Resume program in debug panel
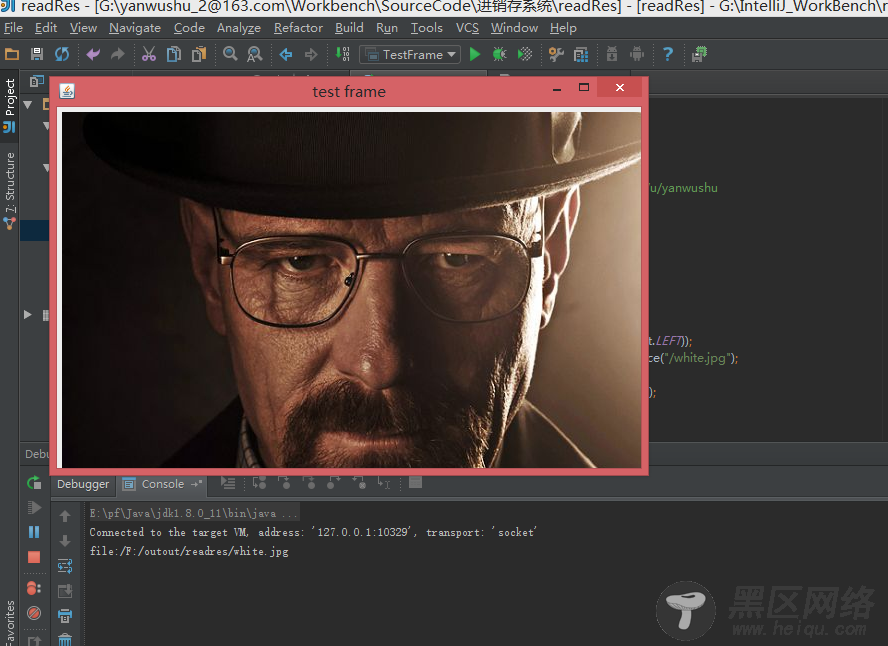 pos(34,507)
